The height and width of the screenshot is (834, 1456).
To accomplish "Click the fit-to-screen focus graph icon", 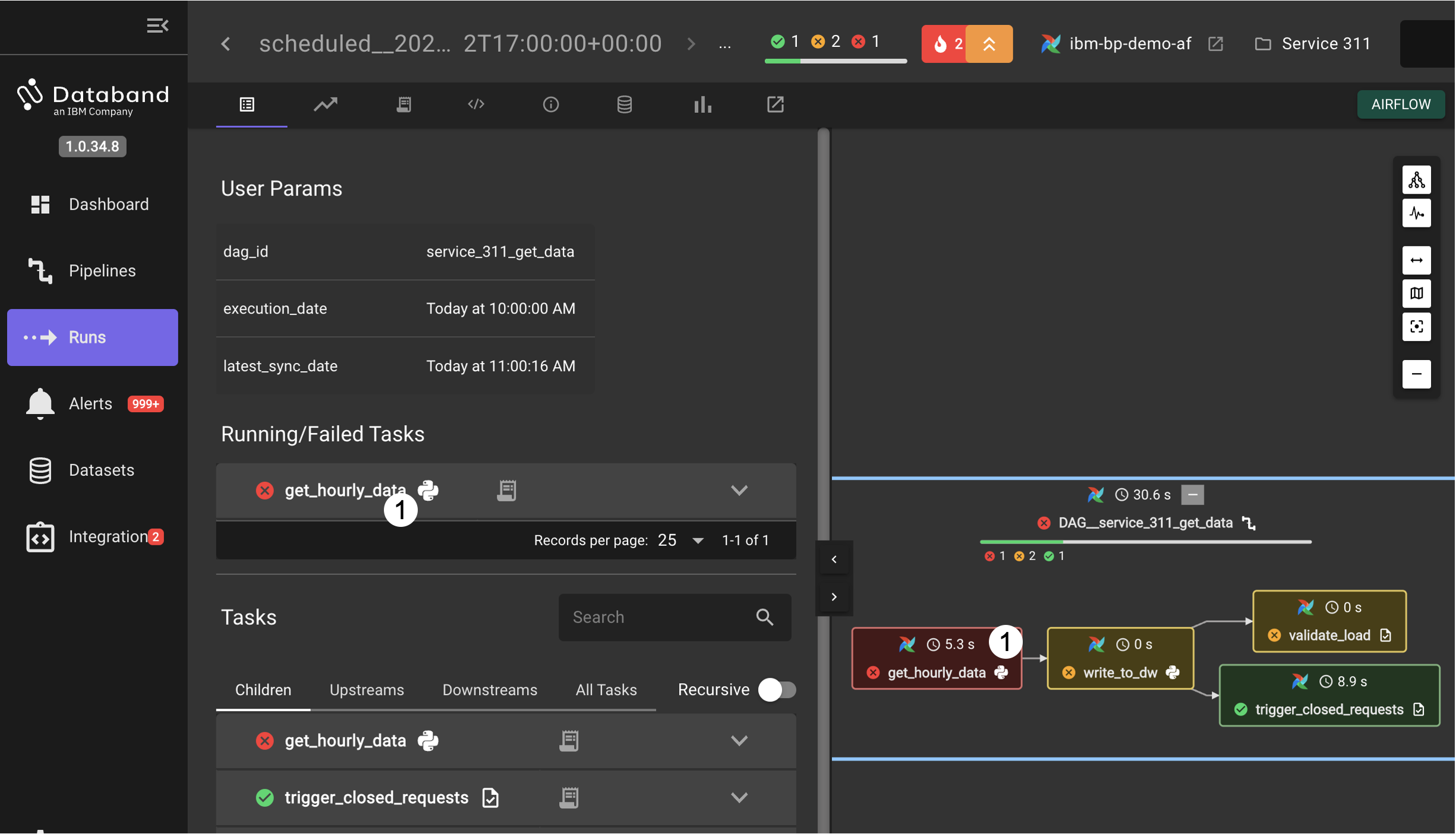I will 1416,327.
